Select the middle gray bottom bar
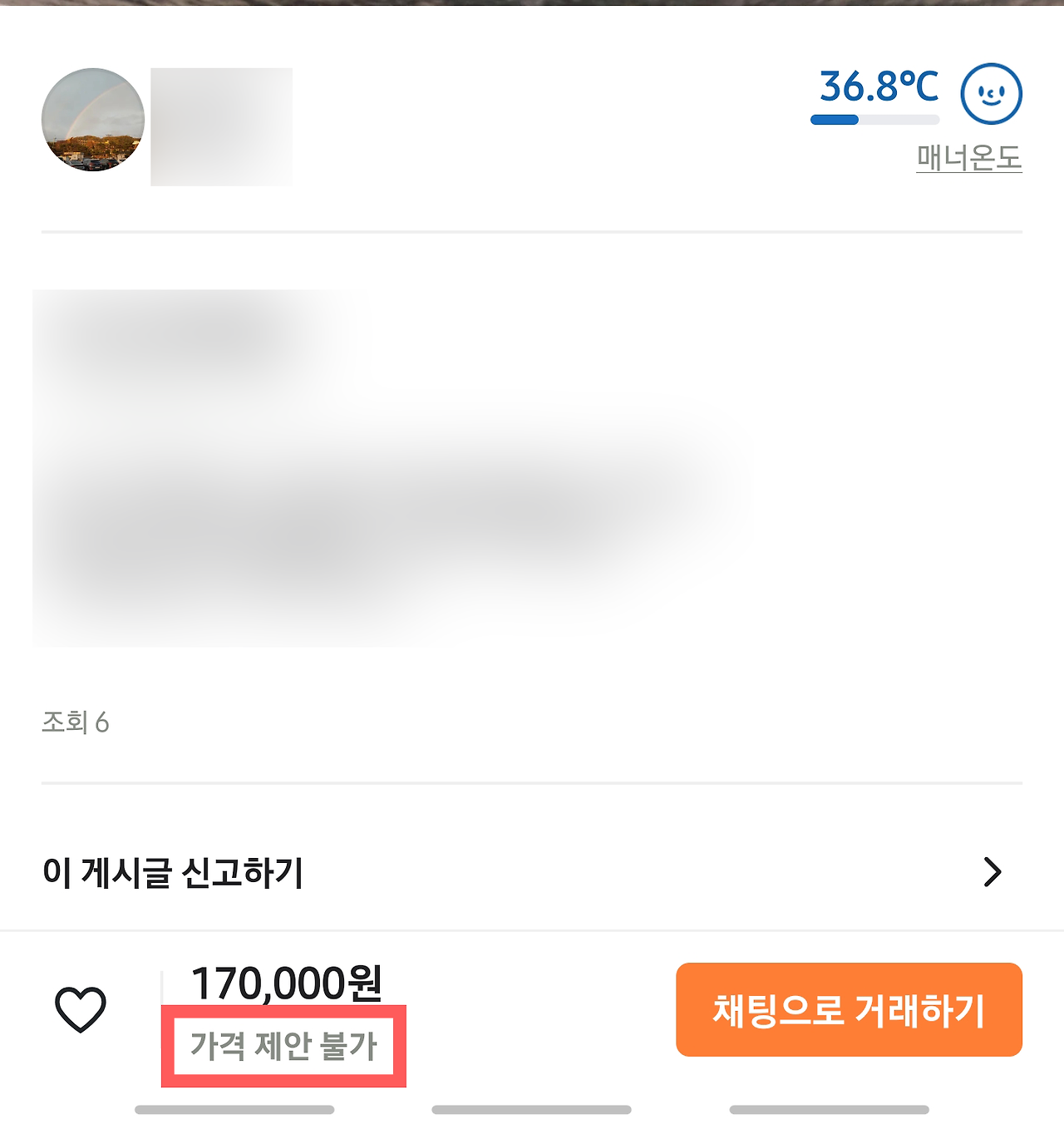 point(531,1110)
